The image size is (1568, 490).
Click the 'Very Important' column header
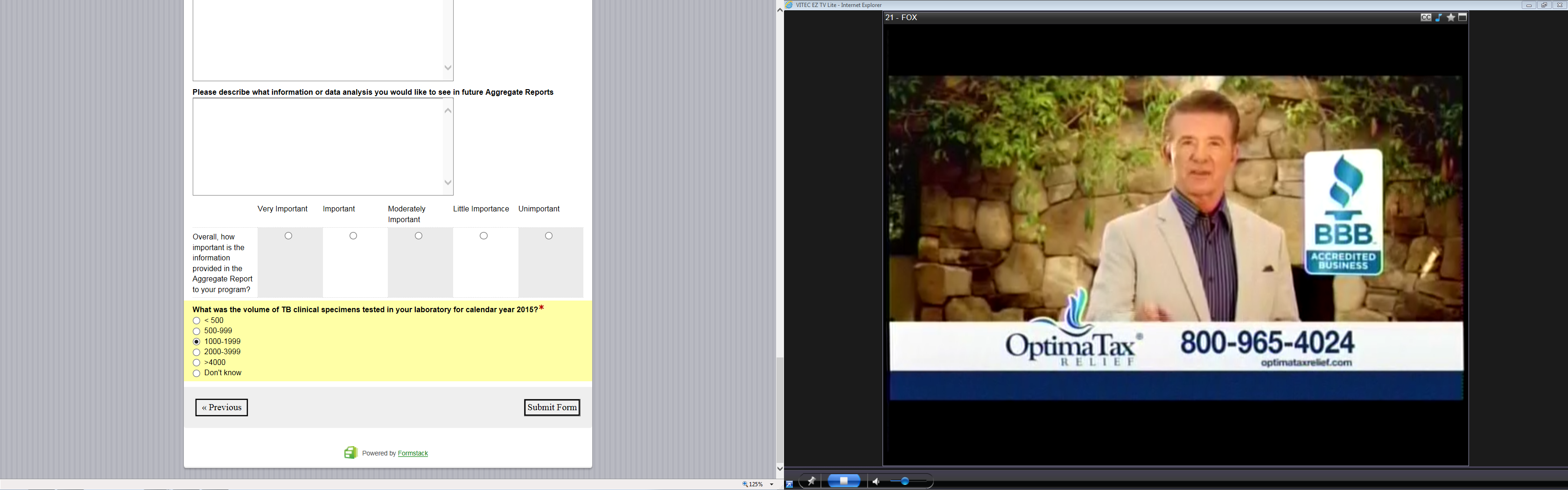(x=282, y=209)
